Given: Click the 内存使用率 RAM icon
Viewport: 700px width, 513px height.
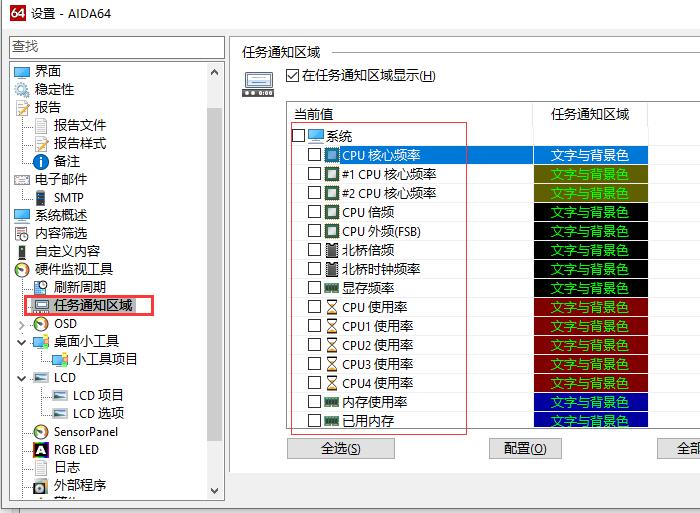Looking at the screenshot, I should click(331, 402).
